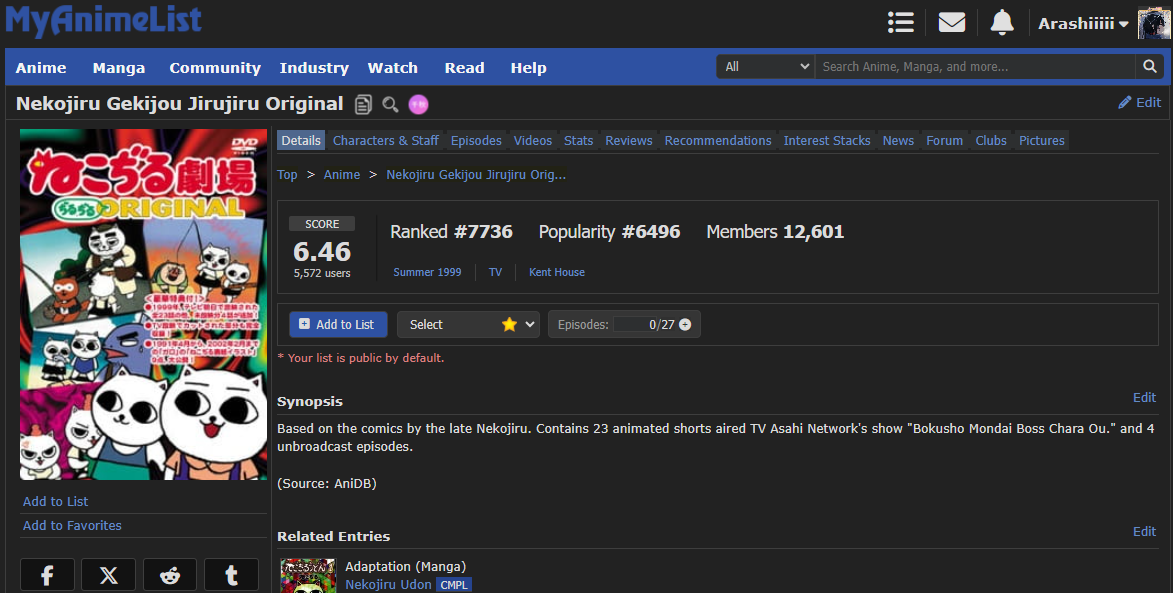Open the Read menu
Viewport: 1173px width, 593px height.
coord(465,67)
